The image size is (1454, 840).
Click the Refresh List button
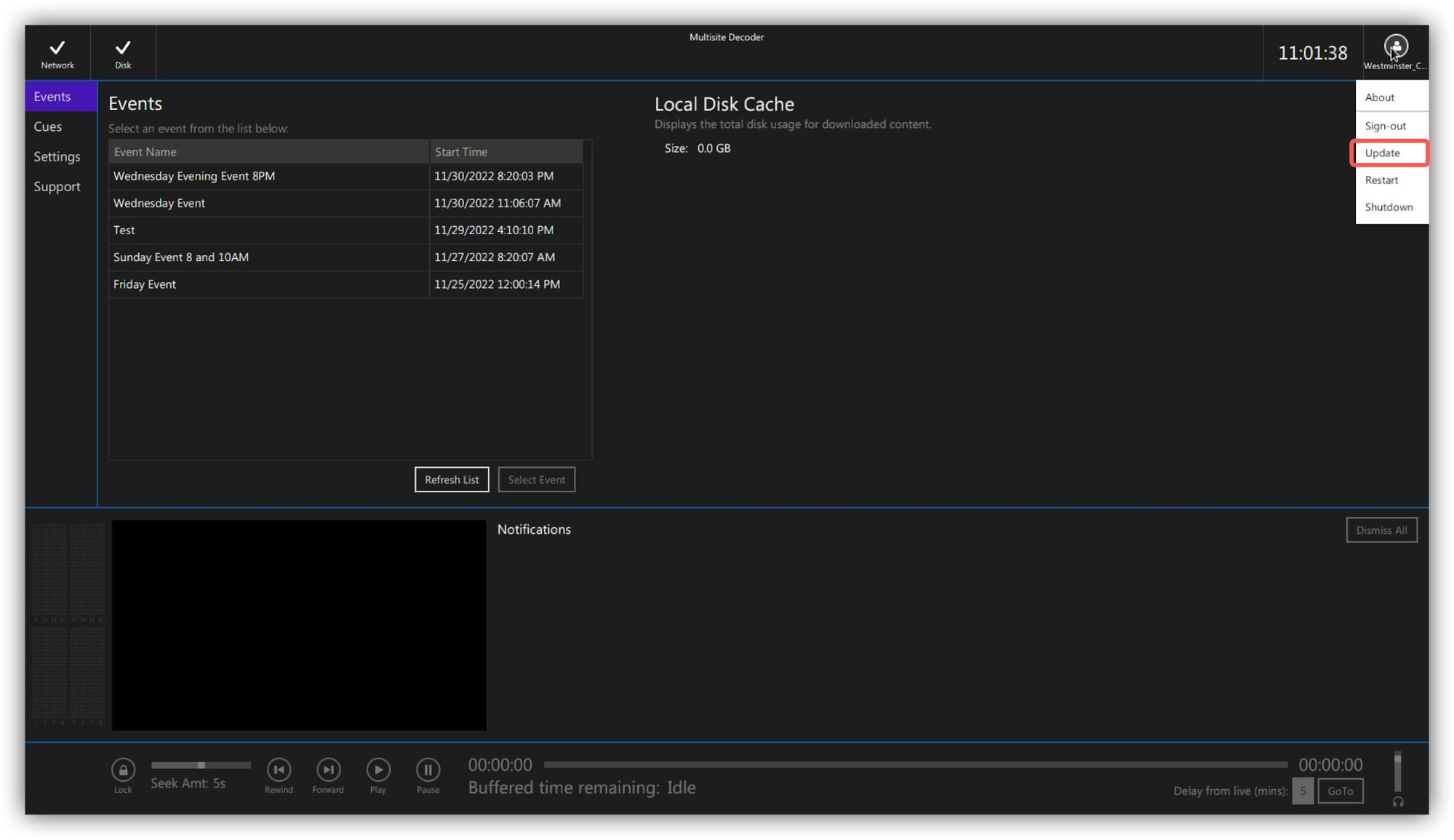pos(451,479)
